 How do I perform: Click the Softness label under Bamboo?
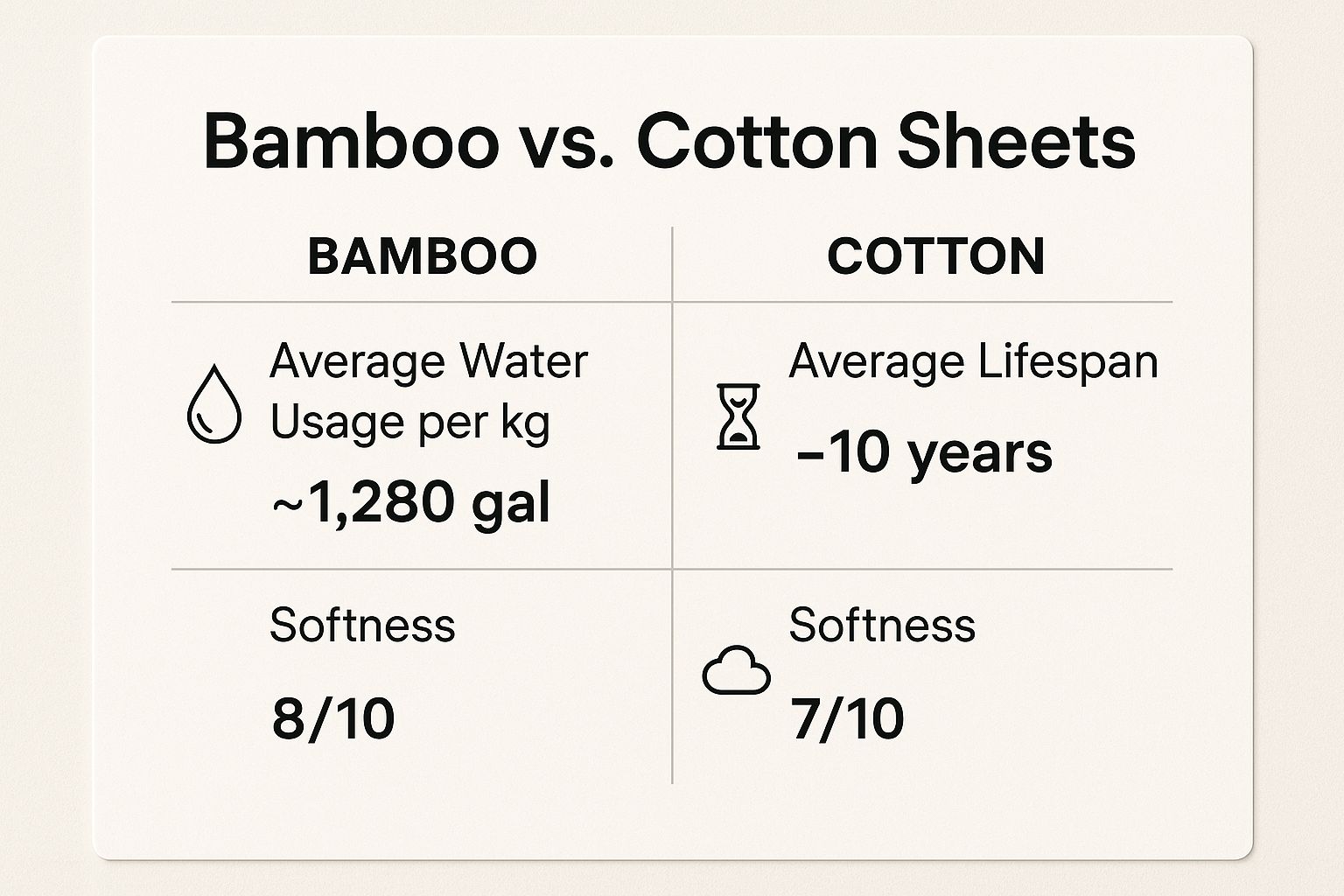coord(362,625)
